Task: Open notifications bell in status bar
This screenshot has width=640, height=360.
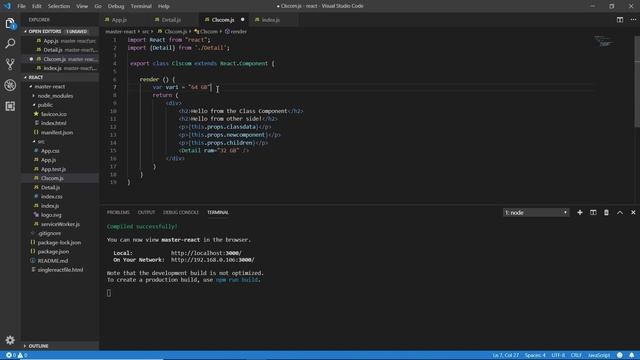Action: point(631,355)
